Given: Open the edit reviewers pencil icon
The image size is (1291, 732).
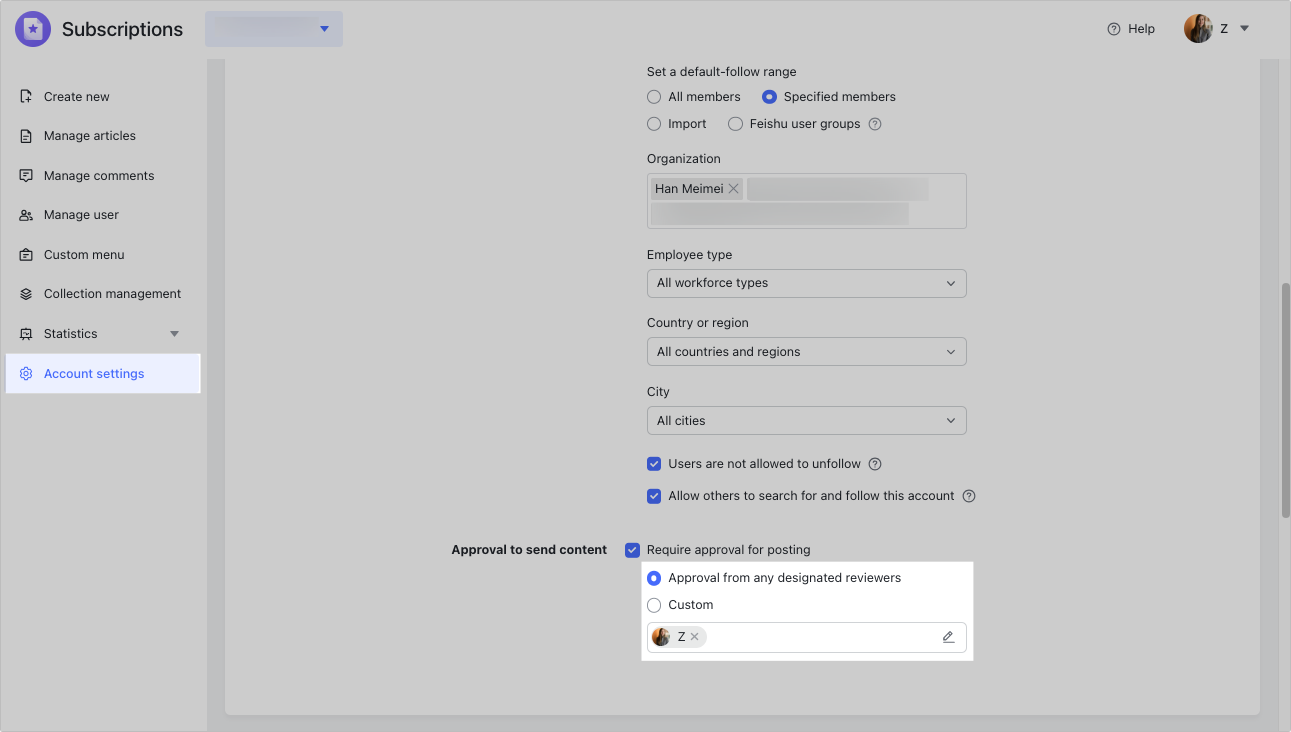Looking at the screenshot, I should click(948, 636).
